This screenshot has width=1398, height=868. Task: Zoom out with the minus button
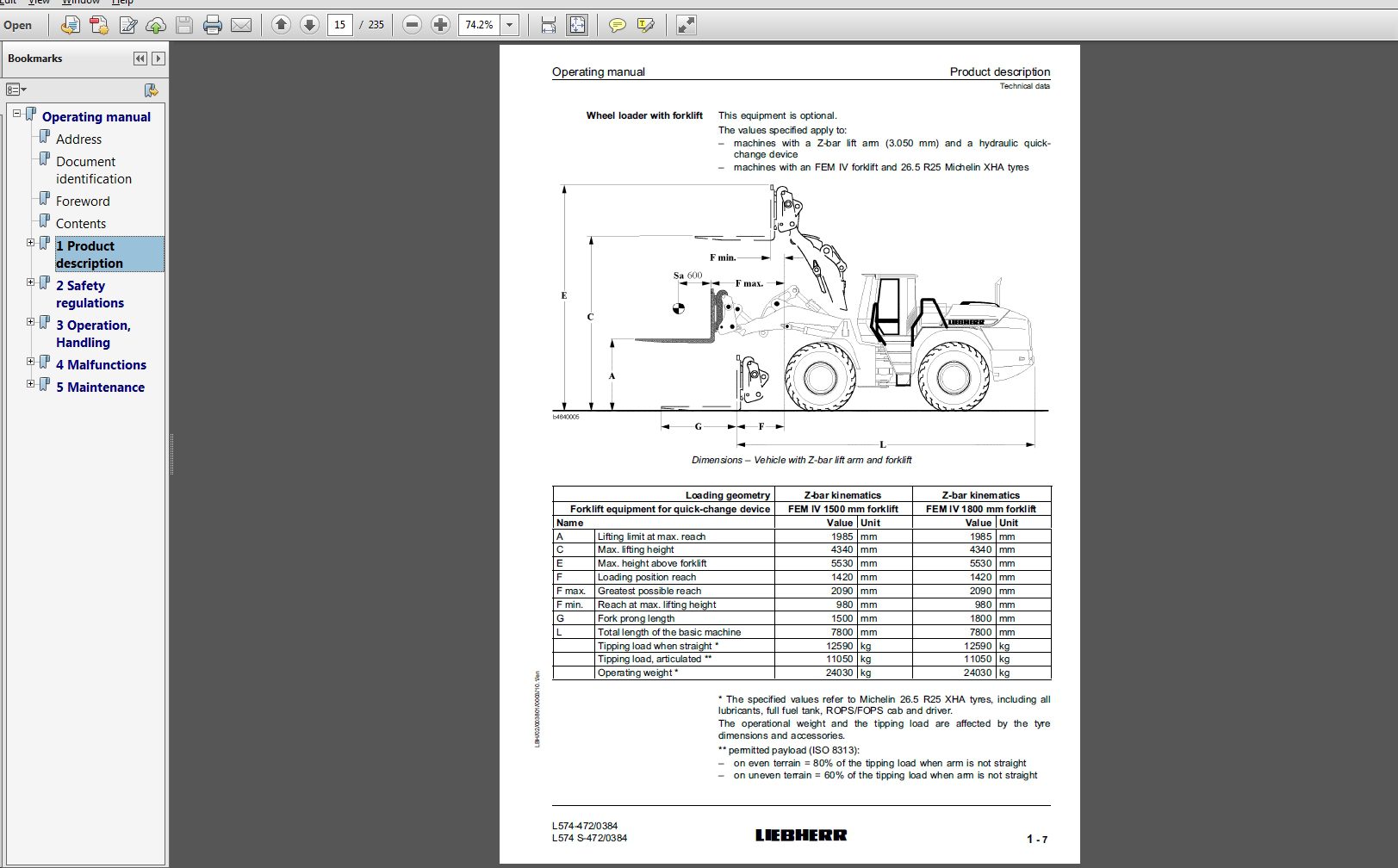(412, 25)
